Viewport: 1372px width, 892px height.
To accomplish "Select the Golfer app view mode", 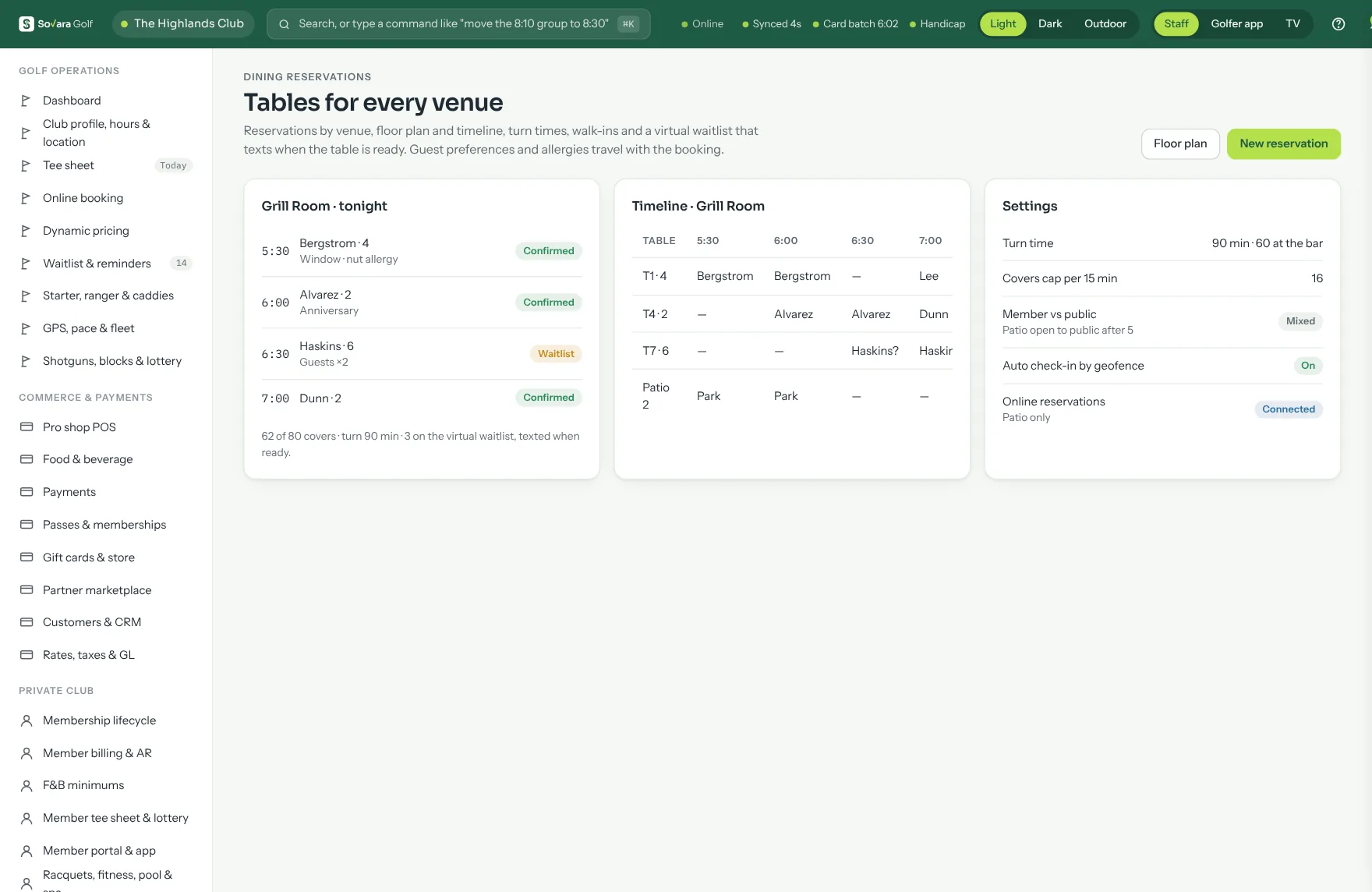I will (1237, 24).
